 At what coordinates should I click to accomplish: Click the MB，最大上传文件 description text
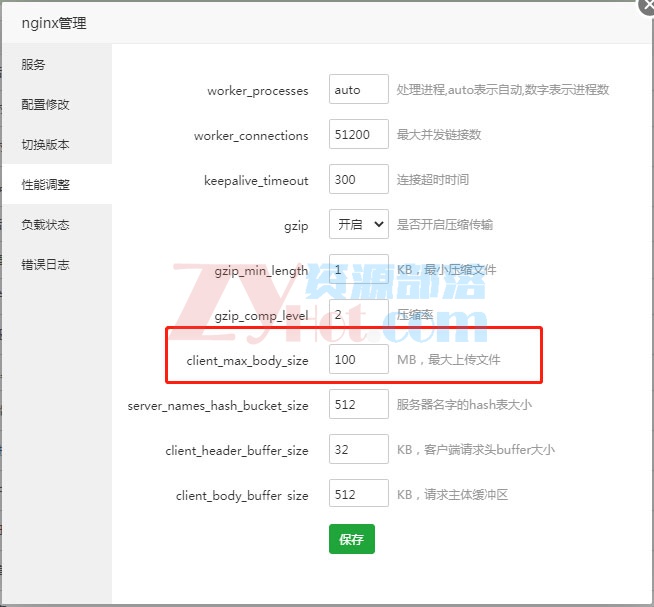[x=448, y=359]
